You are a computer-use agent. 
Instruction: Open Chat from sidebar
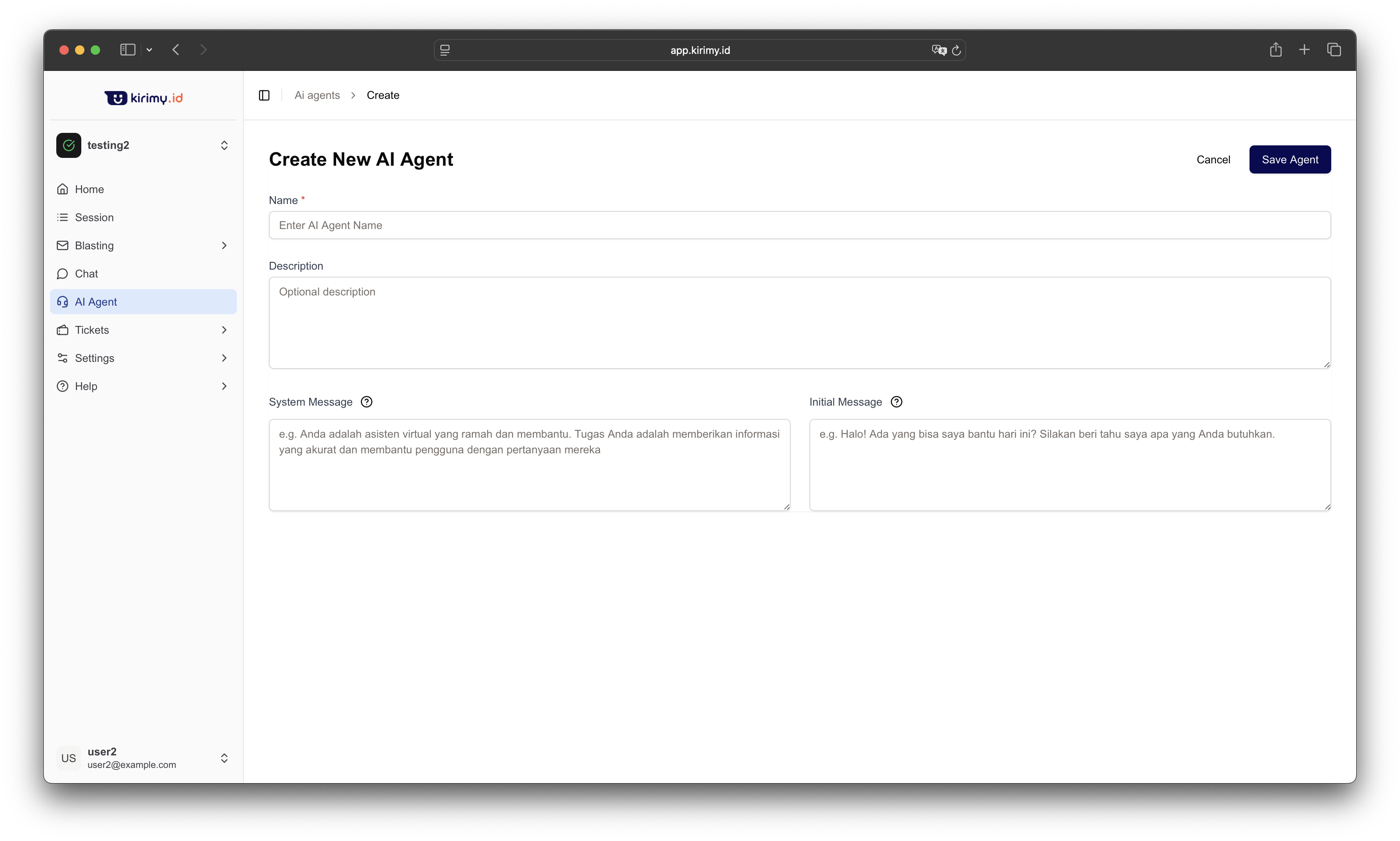point(86,274)
